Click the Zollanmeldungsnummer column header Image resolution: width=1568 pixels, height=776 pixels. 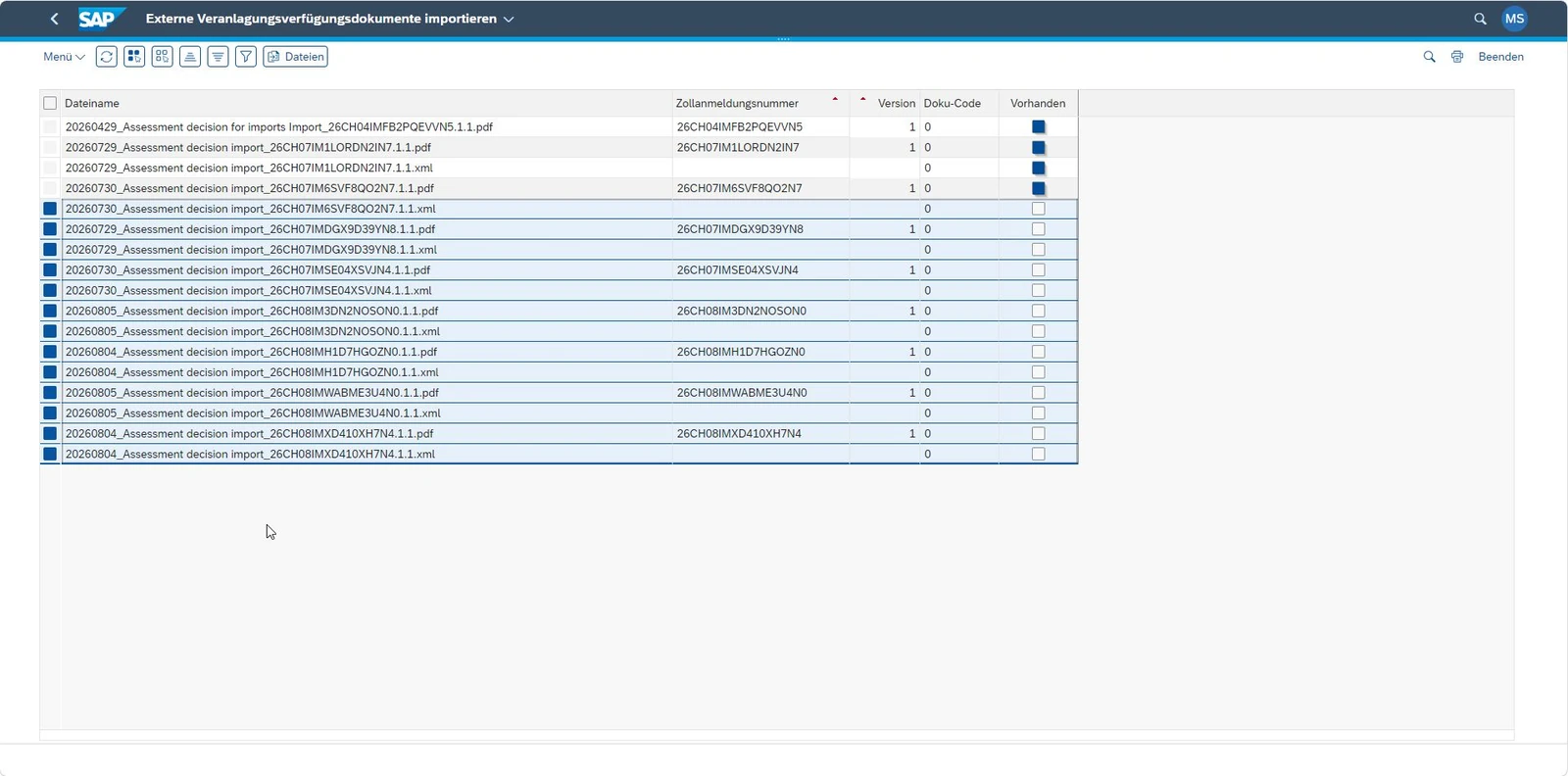coord(737,103)
